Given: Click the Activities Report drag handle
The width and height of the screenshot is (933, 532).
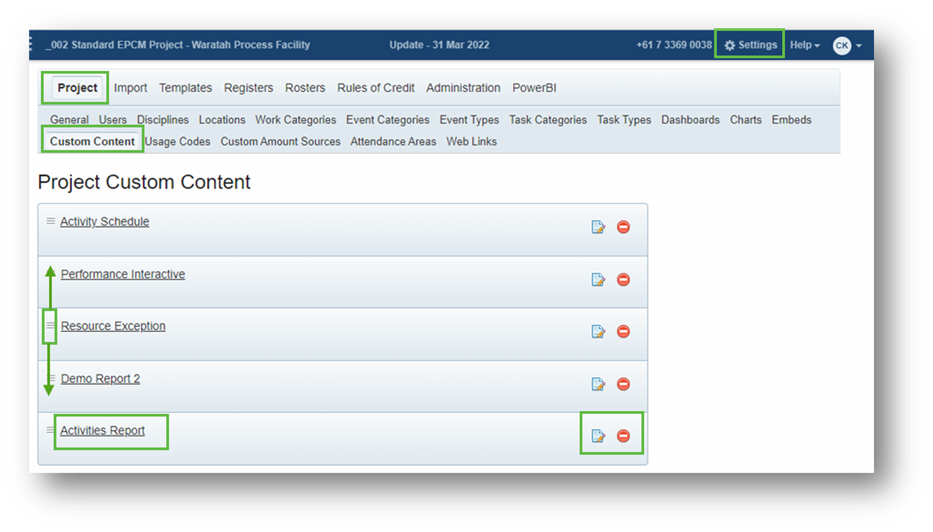Looking at the screenshot, I should click(x=50, y=430).
